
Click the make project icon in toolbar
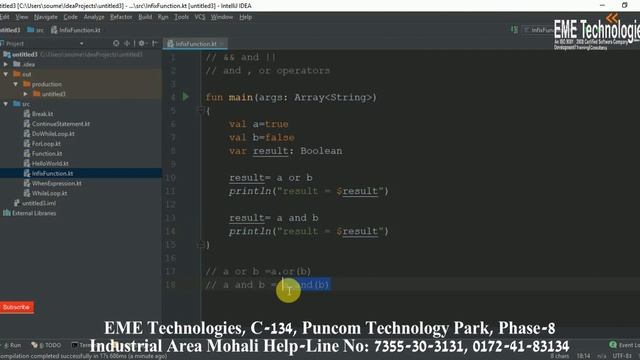tap(514, 30)
